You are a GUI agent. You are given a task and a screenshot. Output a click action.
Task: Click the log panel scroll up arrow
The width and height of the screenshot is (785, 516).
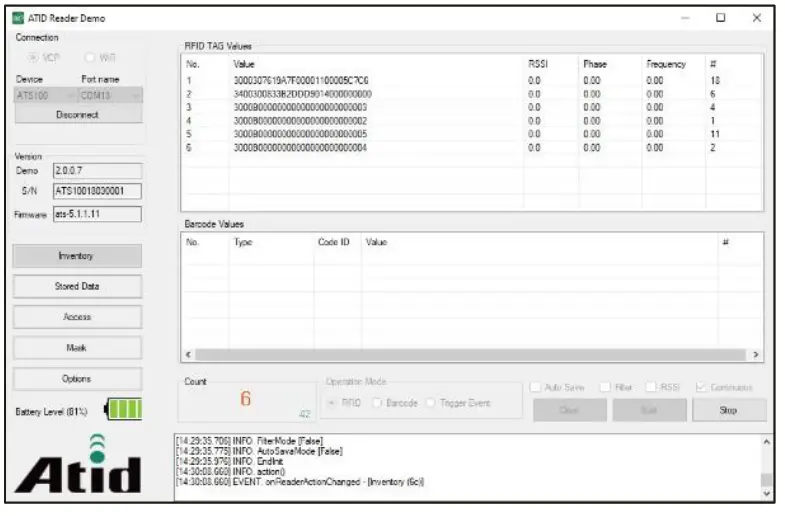click(767, 443)
